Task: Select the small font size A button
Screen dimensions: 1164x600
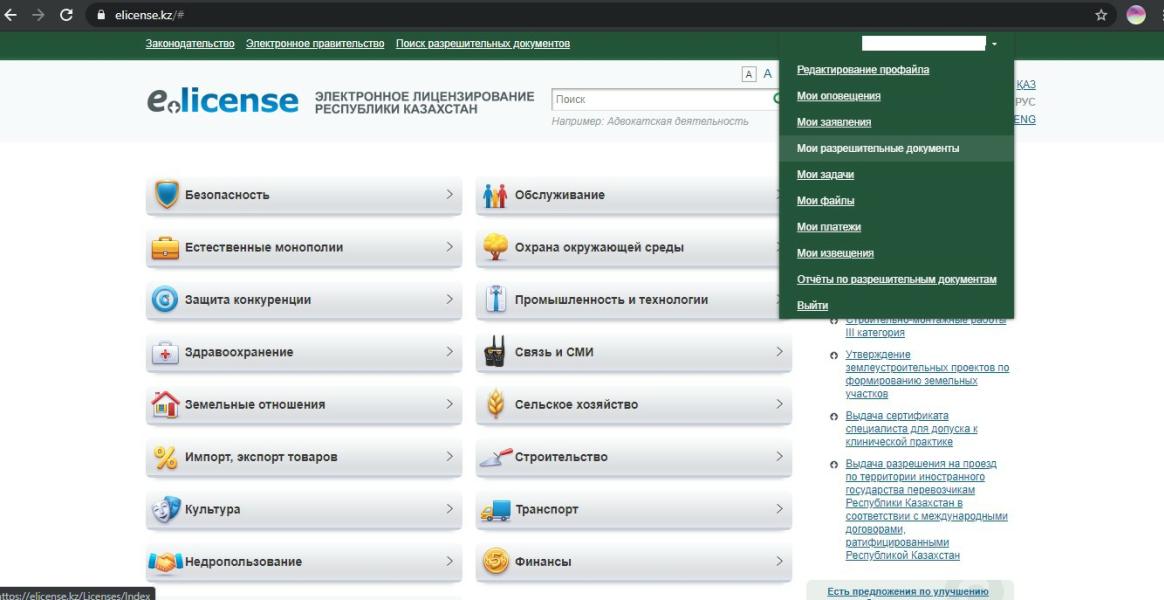Action: [x=748, y=74]
